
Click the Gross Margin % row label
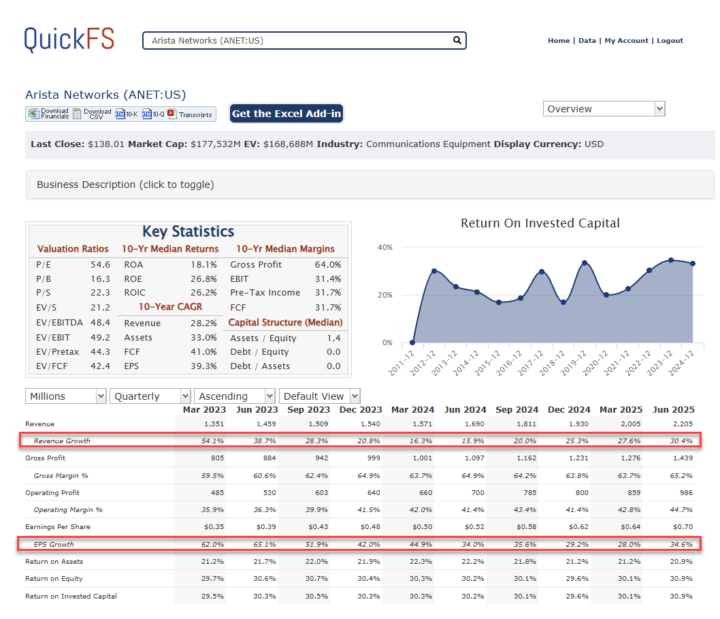[61, 476]
